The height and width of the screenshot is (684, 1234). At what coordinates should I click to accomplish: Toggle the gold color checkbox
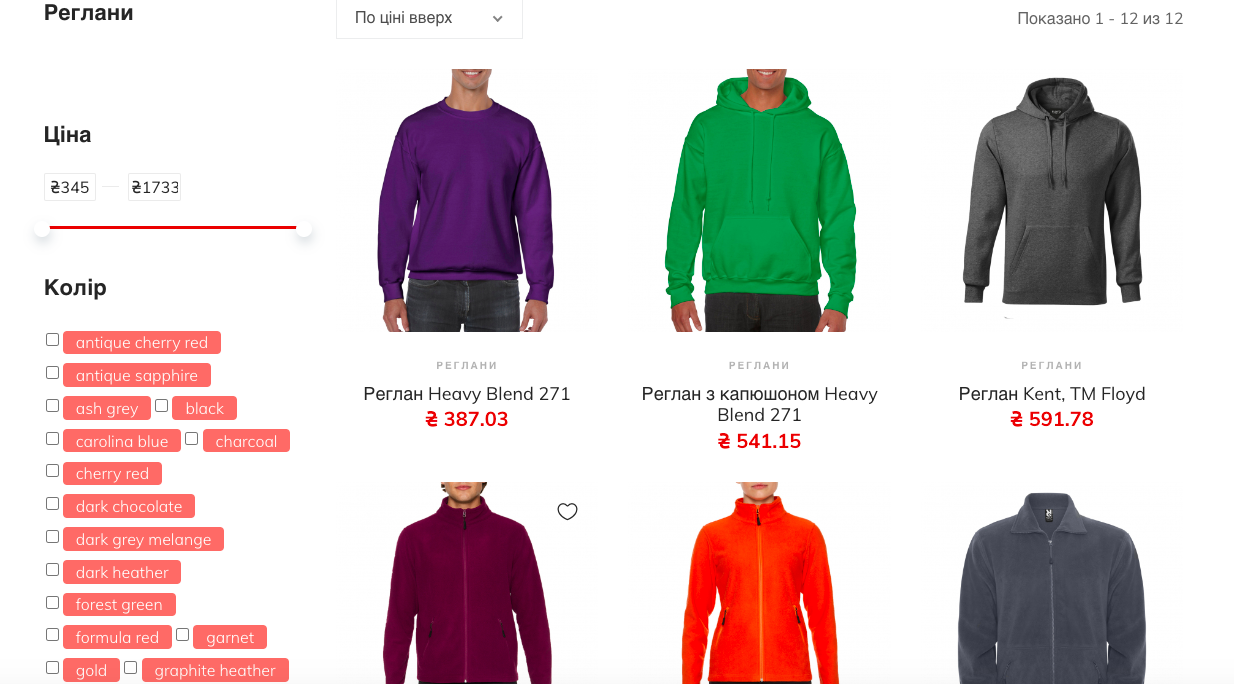tap(52, 668)
